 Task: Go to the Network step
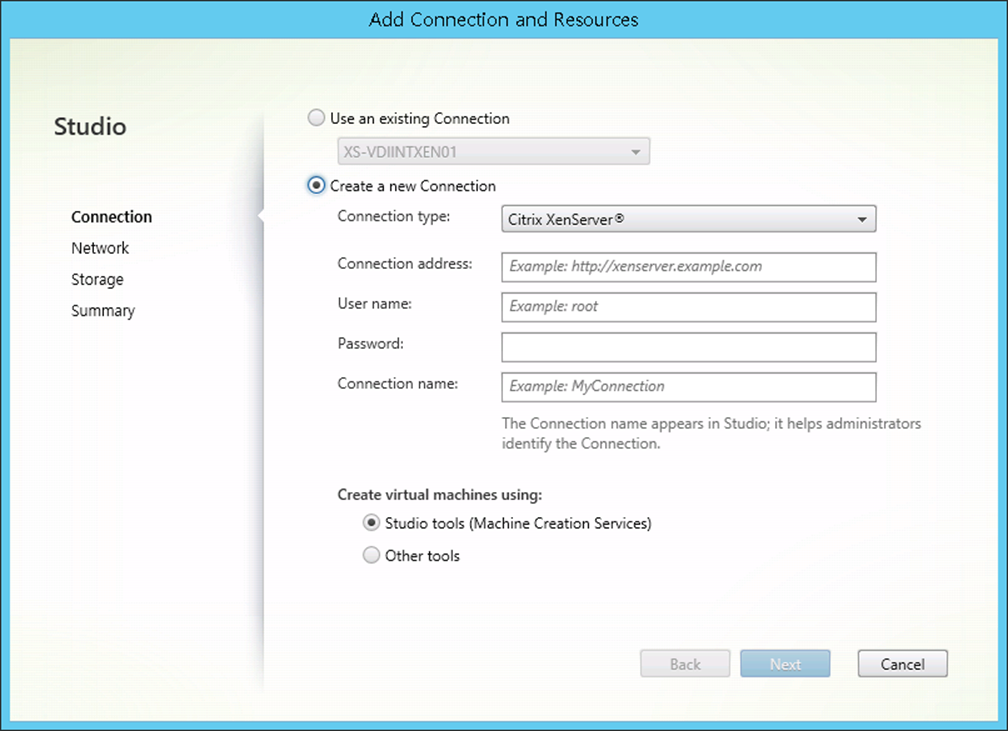(100, 248)
